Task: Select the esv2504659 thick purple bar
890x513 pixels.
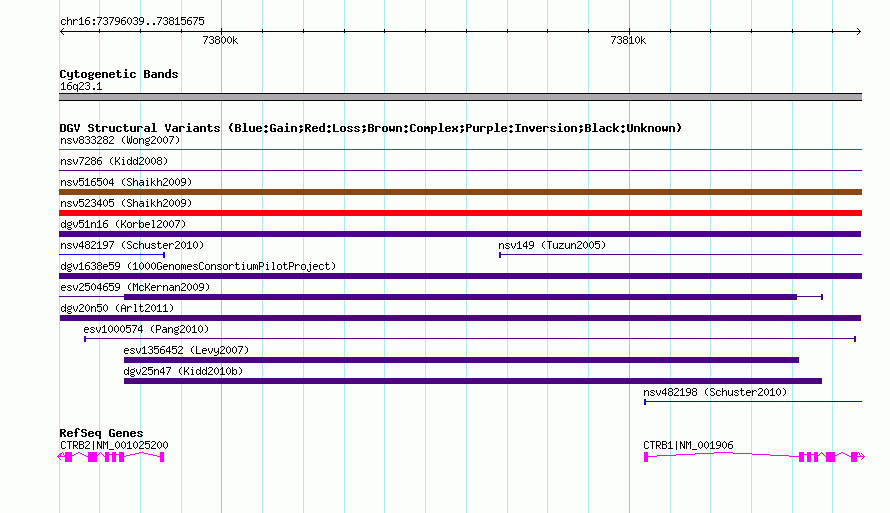Action: (x=460, y=297)
